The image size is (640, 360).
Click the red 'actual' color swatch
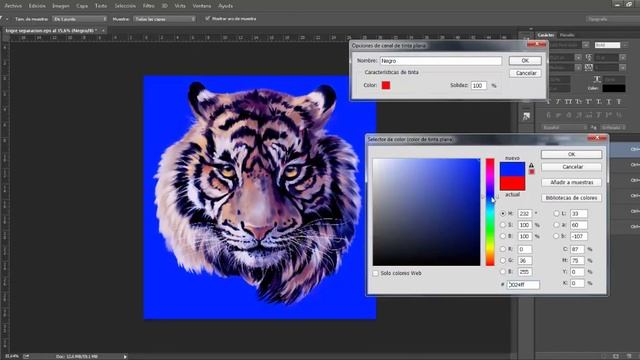coord(512,184)
